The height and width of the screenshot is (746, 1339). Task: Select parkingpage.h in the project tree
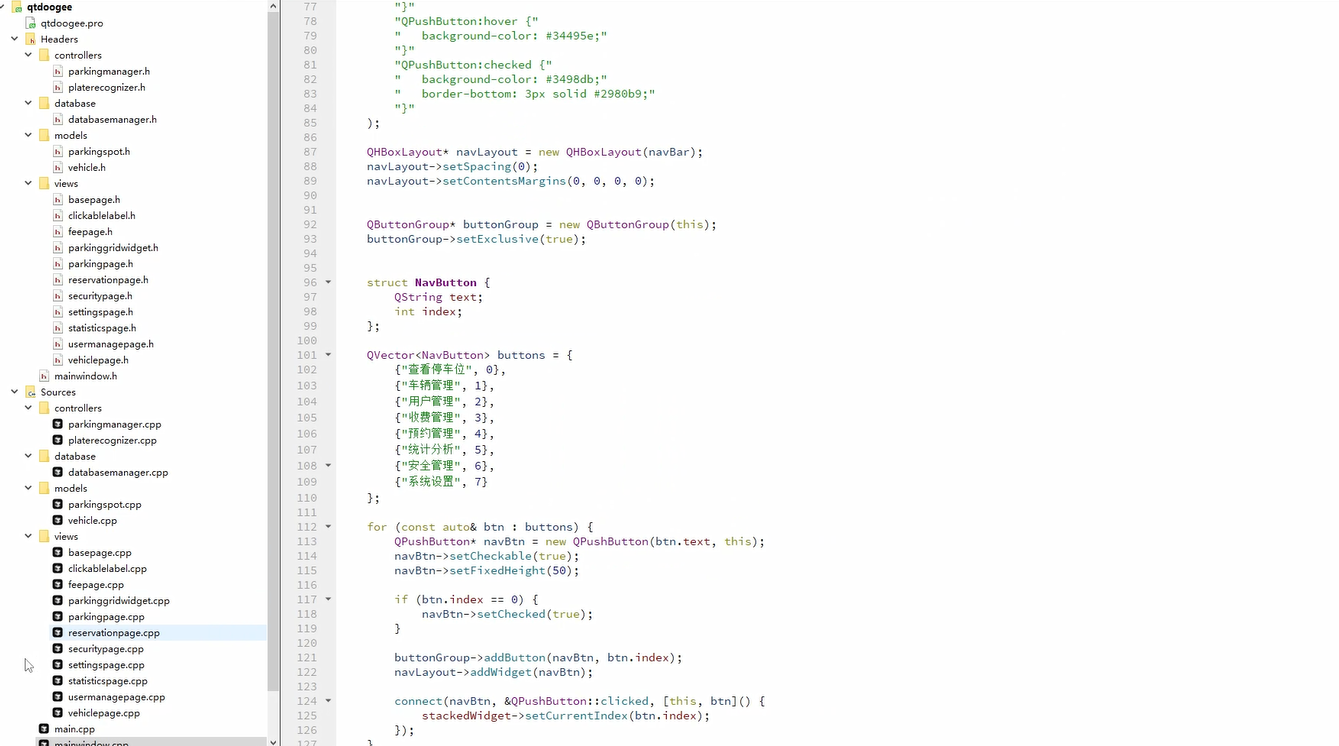click(100, 263)
